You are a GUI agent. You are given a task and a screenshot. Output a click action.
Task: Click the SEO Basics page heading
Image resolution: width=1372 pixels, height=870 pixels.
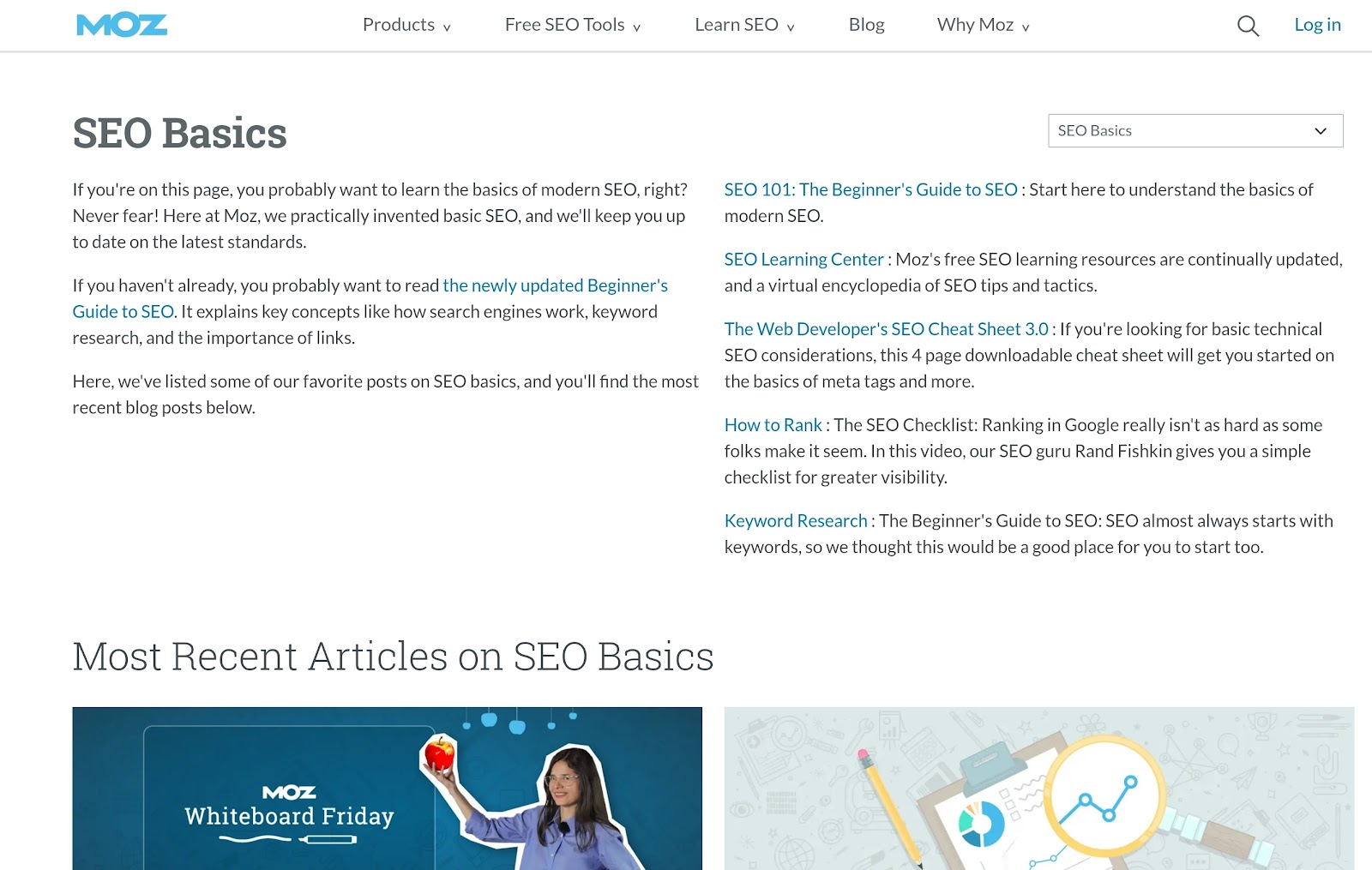179,134
